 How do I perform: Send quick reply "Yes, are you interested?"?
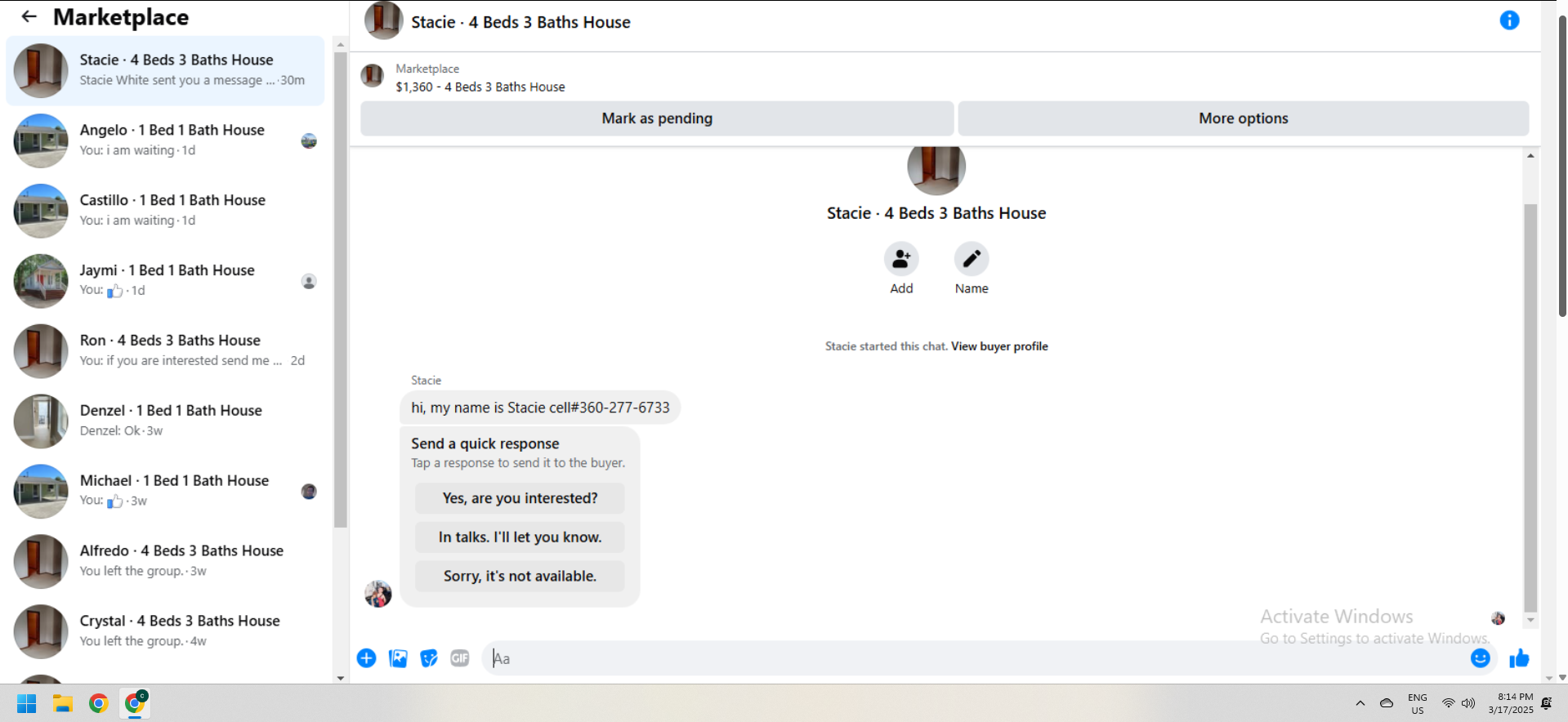coord(520,498)
